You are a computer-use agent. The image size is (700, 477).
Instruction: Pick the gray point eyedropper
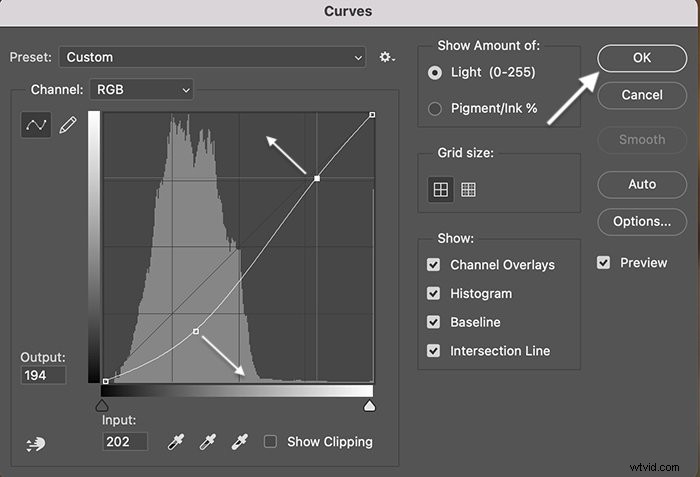(x=208, y=442)
